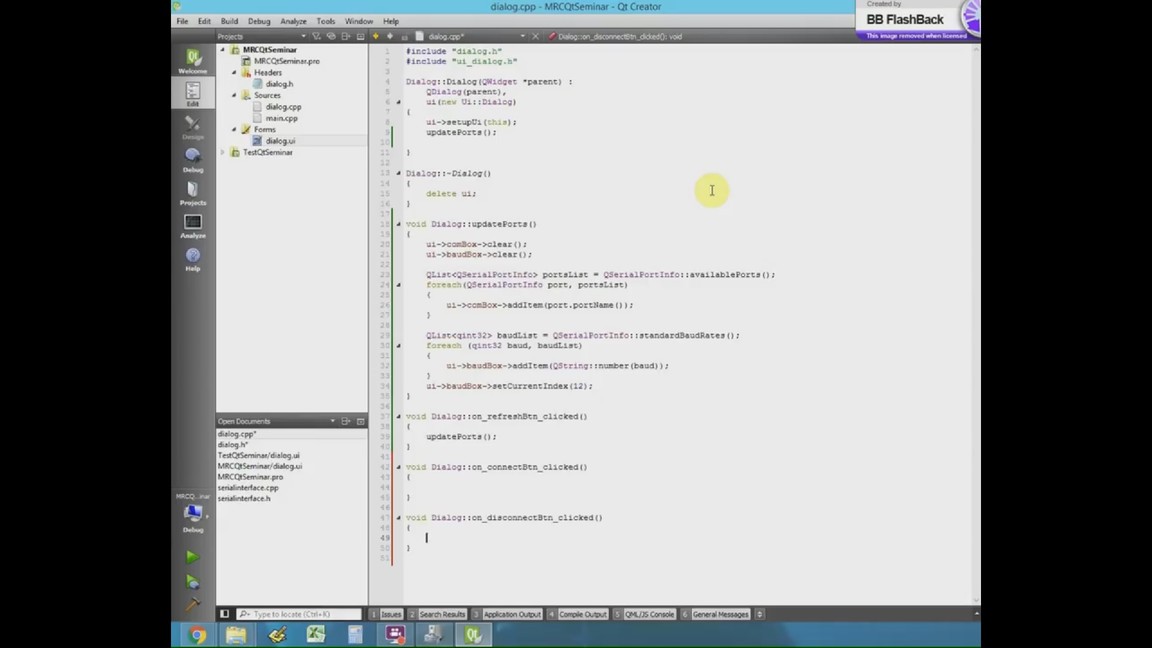Toggle the left sidebar visibility button

point(225,614)
